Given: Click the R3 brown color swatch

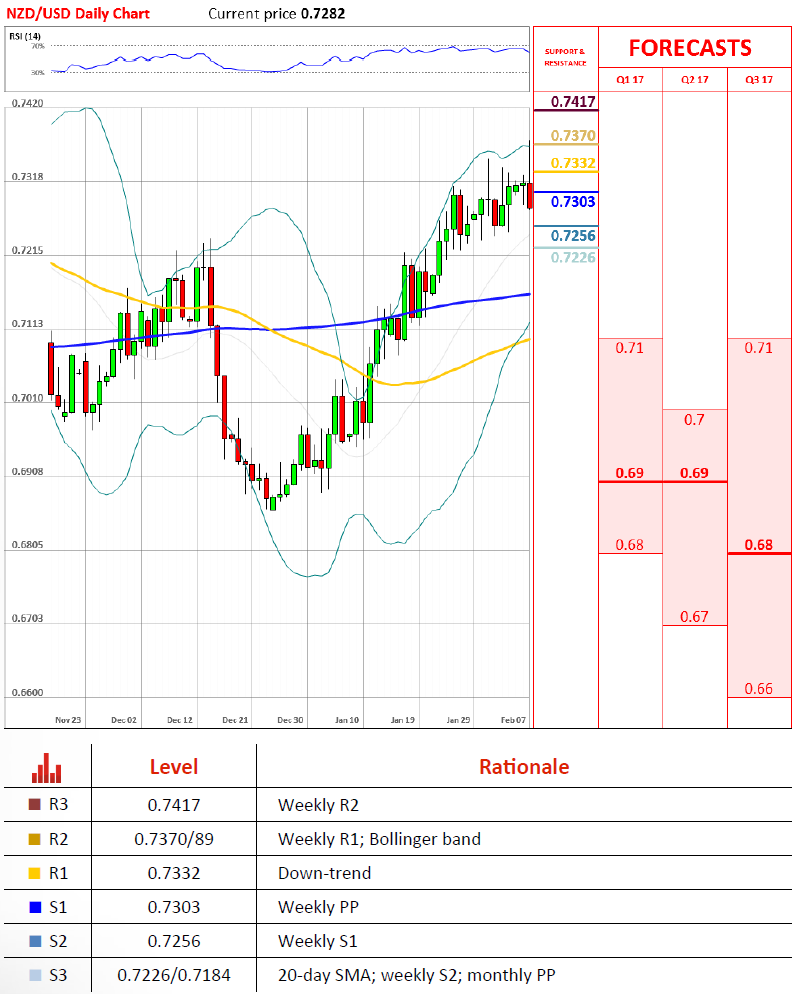Looking at the screenshot, I should 35,804.
